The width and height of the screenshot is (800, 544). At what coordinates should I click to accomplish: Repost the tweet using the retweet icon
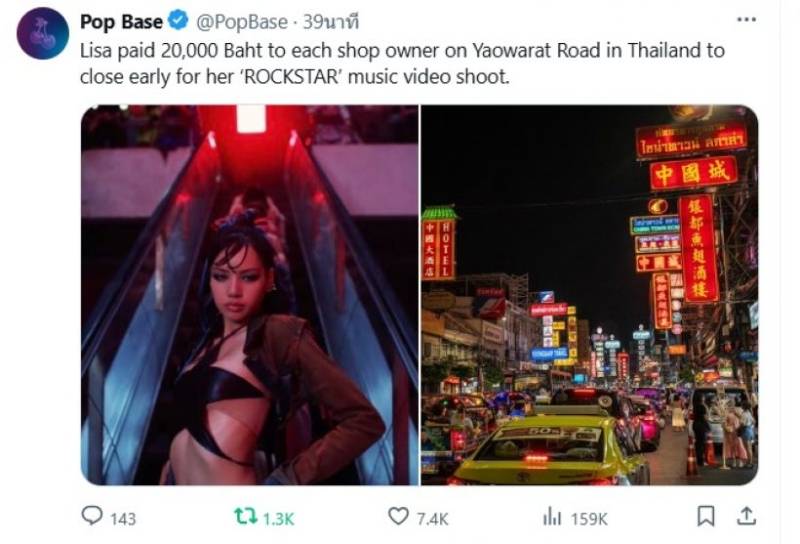(x=245, y=516)
